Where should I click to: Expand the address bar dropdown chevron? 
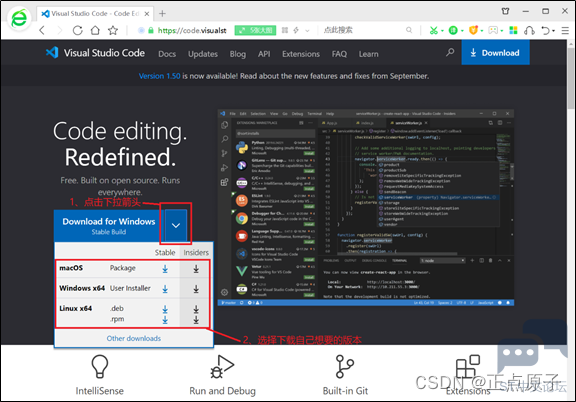point(307,30)
